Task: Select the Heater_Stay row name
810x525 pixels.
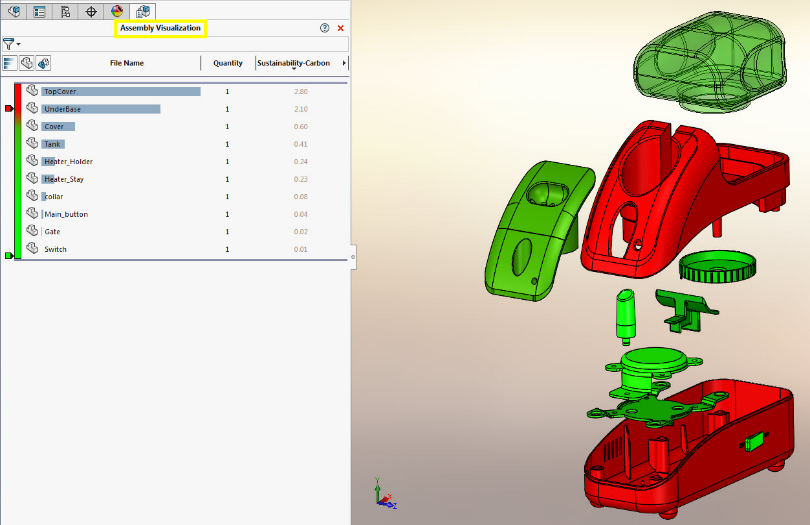Action: [x=64, y=179]
